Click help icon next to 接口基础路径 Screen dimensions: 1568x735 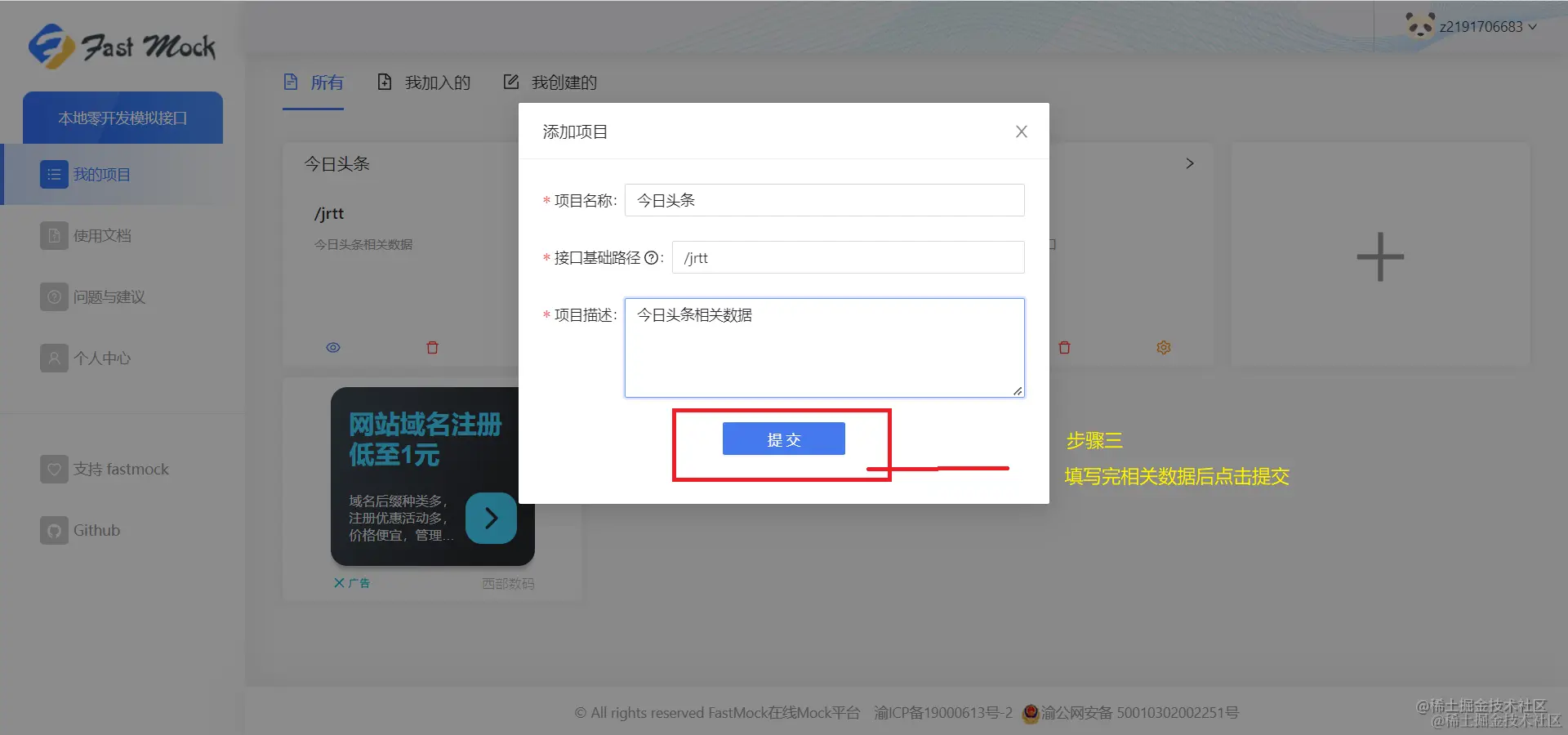651,258
